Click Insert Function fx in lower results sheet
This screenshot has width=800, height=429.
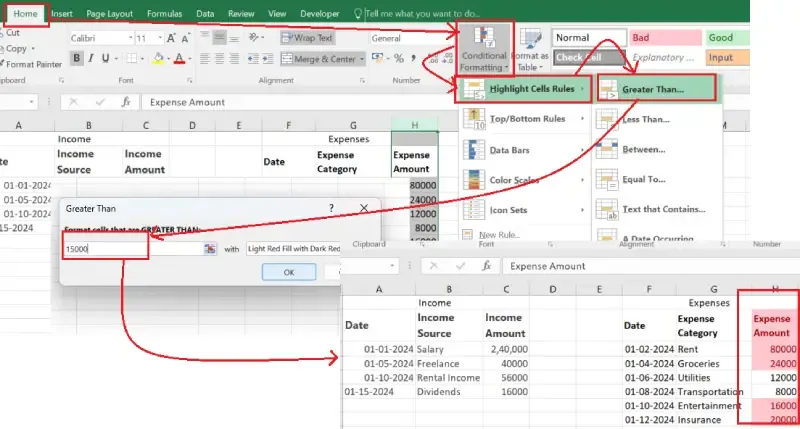pos(486,266)
